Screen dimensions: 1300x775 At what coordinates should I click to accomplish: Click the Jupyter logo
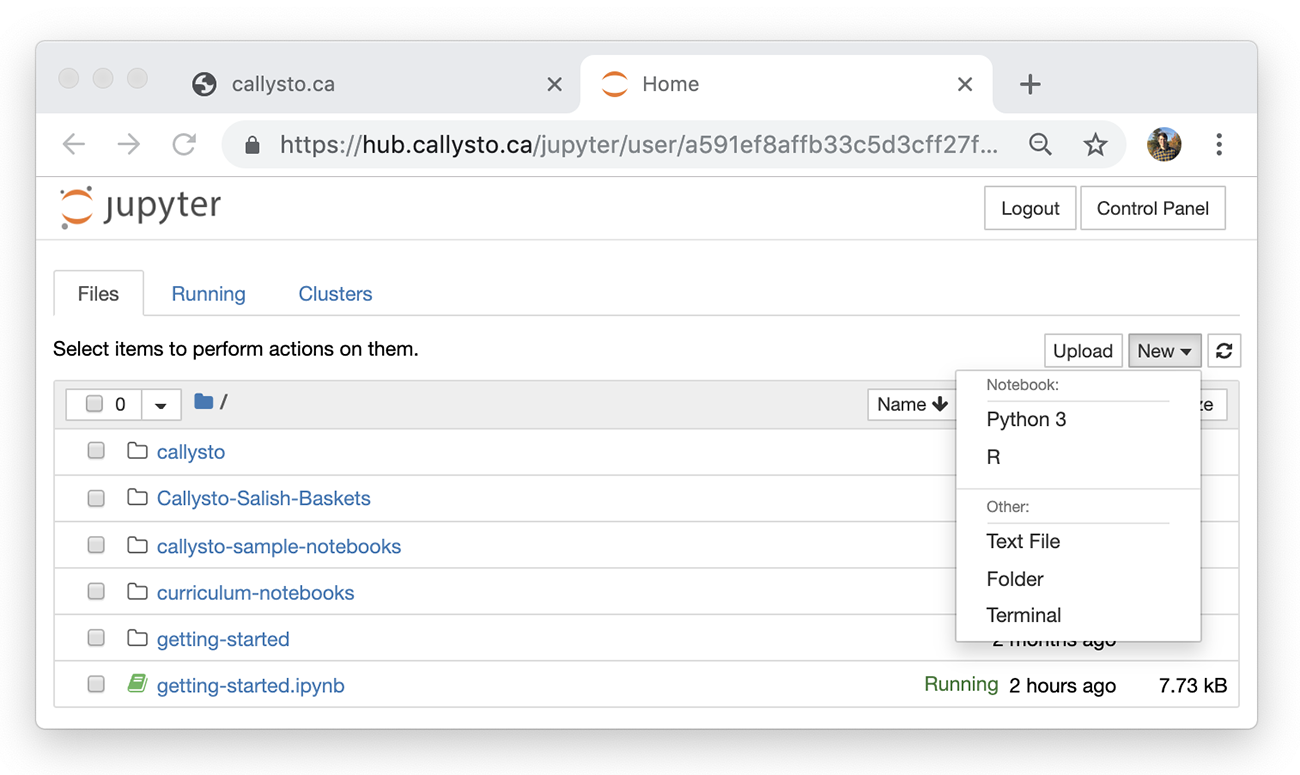pyautogui.click(x=140, y=208)
